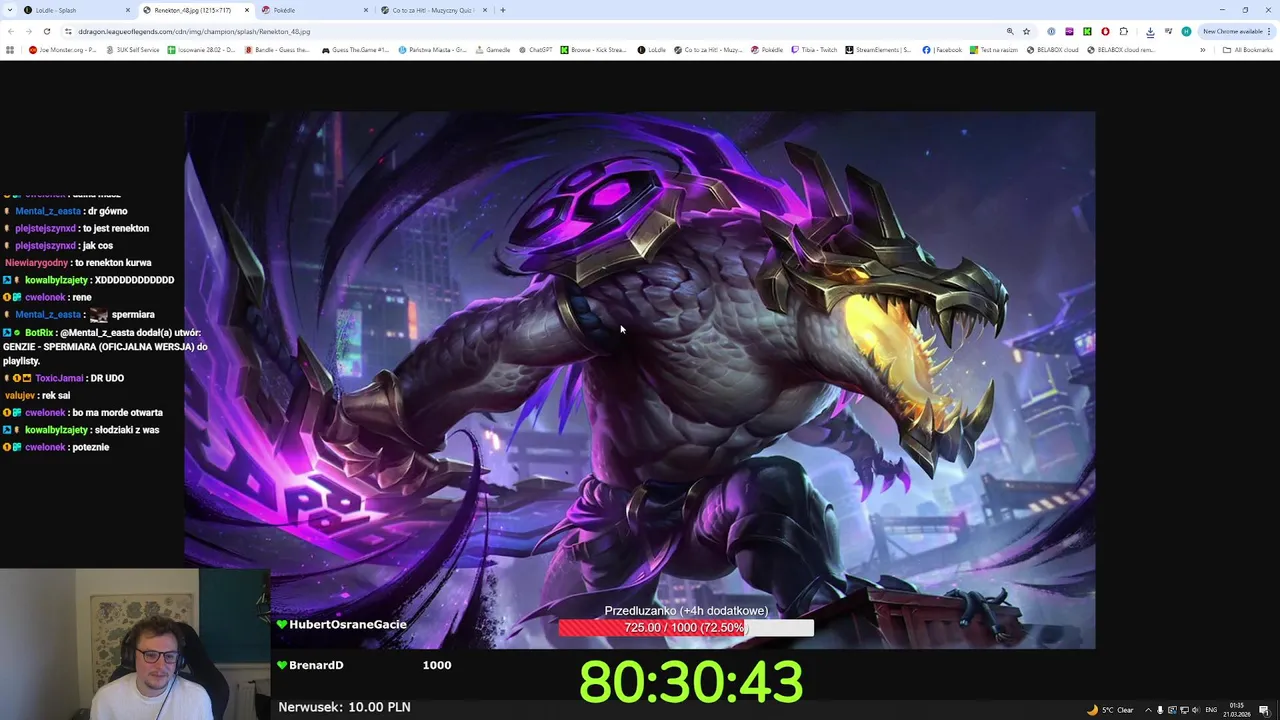1280x720 pixels.
Task: Open the StreamElements bookmark
Action: tap(878, 49)
